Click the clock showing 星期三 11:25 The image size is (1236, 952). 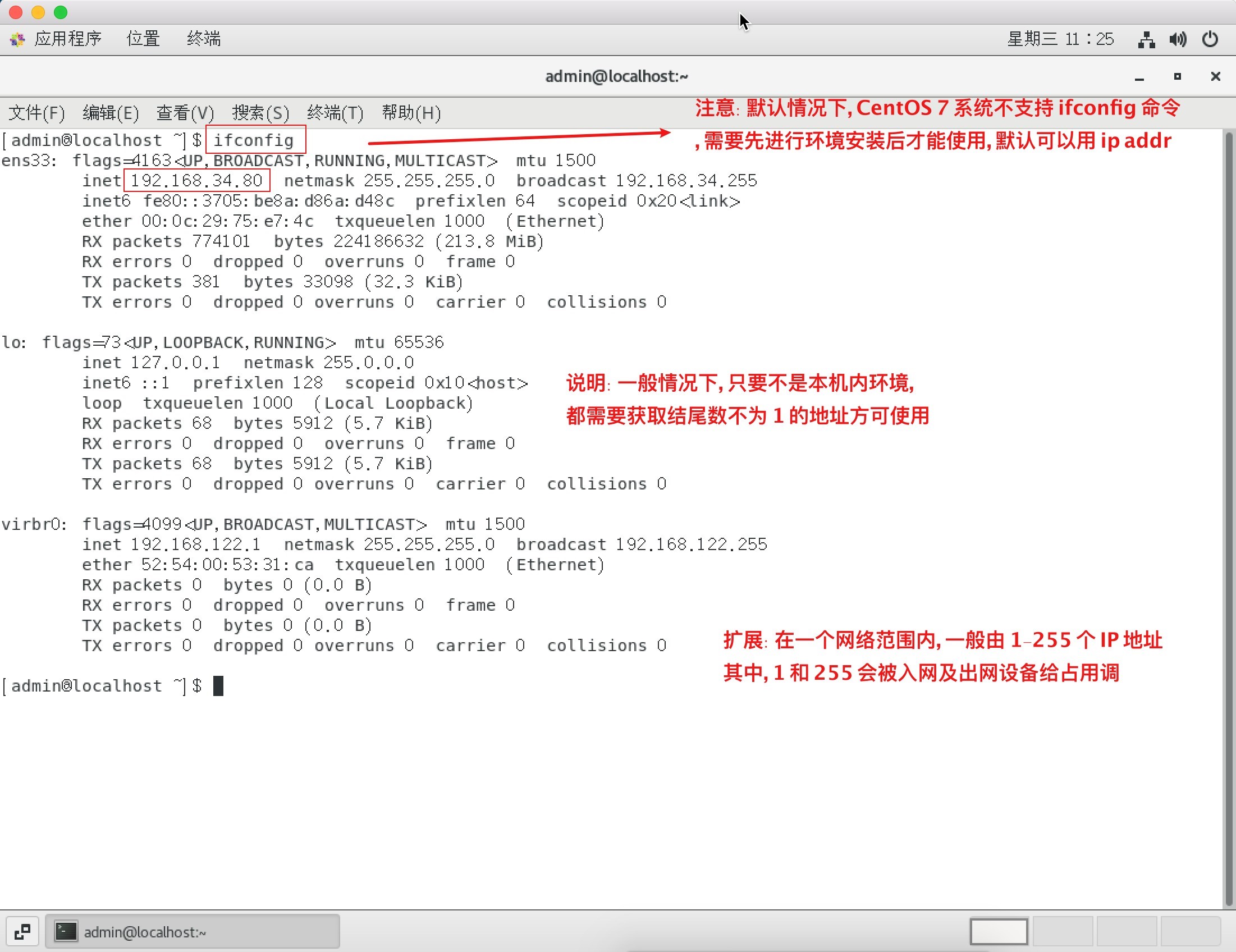click(x=1060, y=39)
